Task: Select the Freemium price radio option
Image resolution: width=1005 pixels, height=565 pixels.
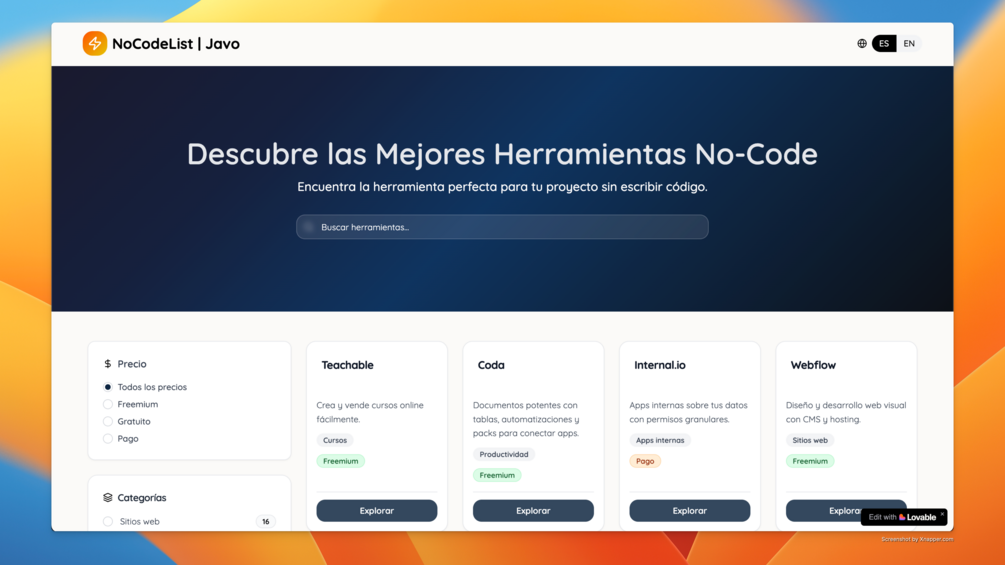Action: 108,404
